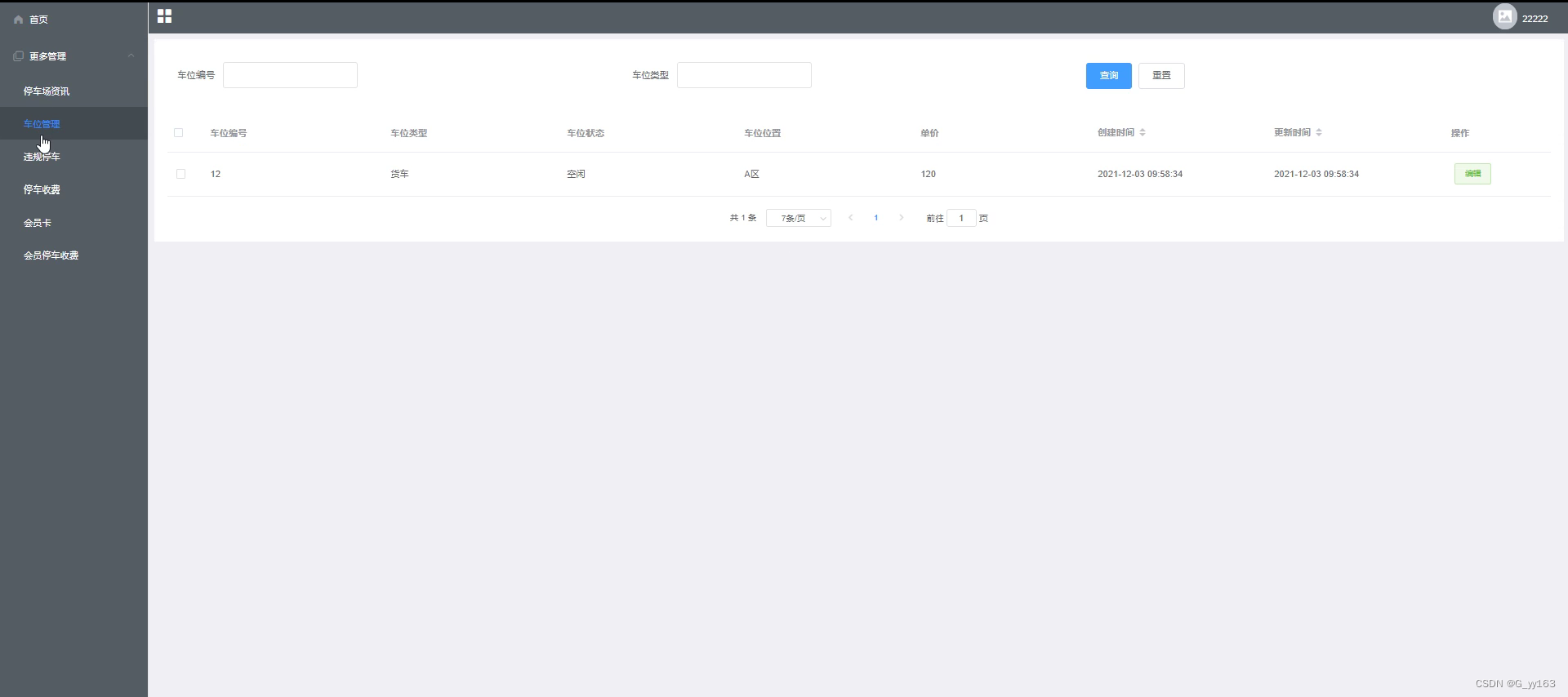This screenshot has height=697, width=1568.
Task: Click the 车位位置 column header
Action: [x=762, y=133]
